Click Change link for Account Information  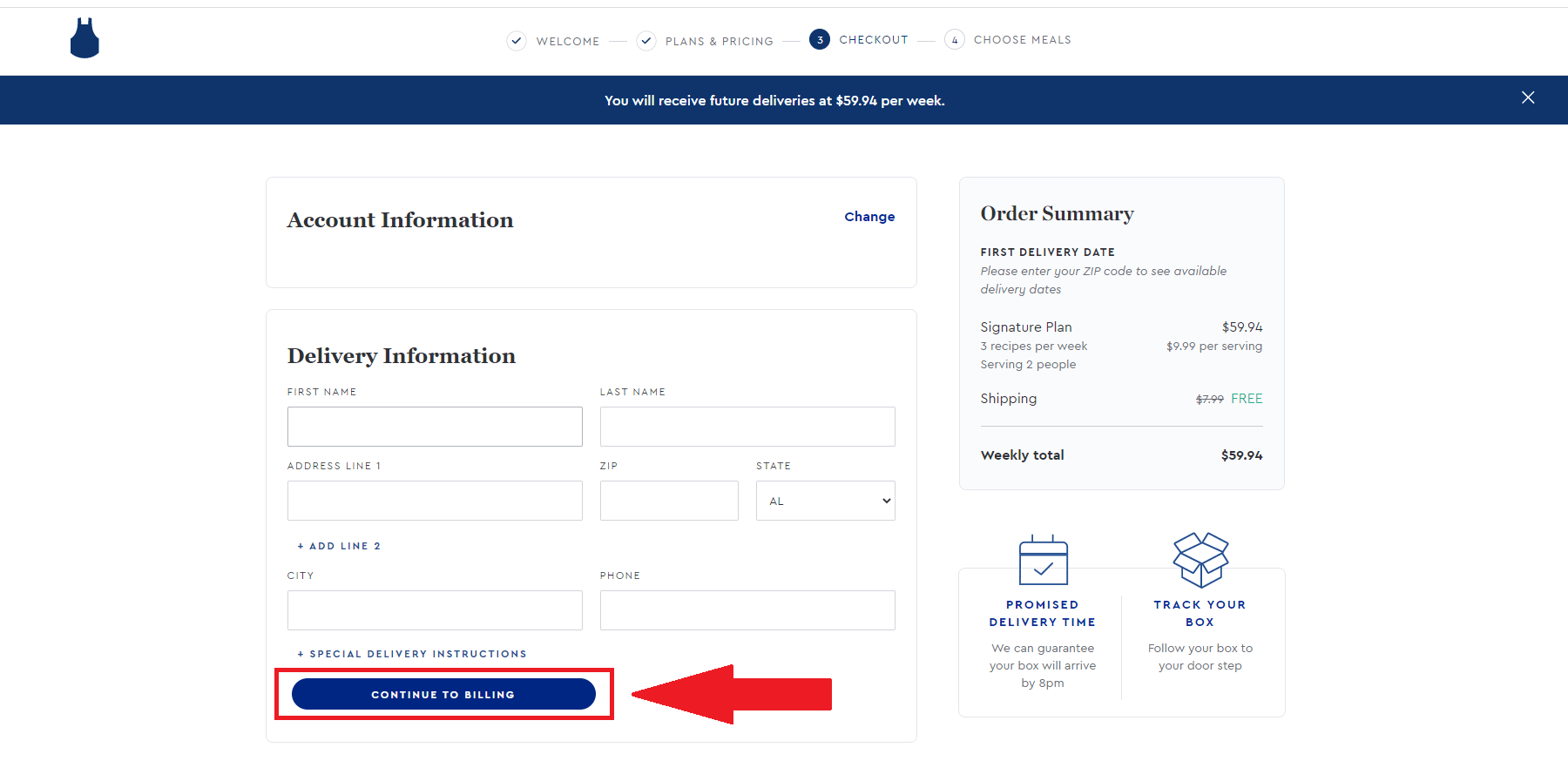click(x=868, y=217)
